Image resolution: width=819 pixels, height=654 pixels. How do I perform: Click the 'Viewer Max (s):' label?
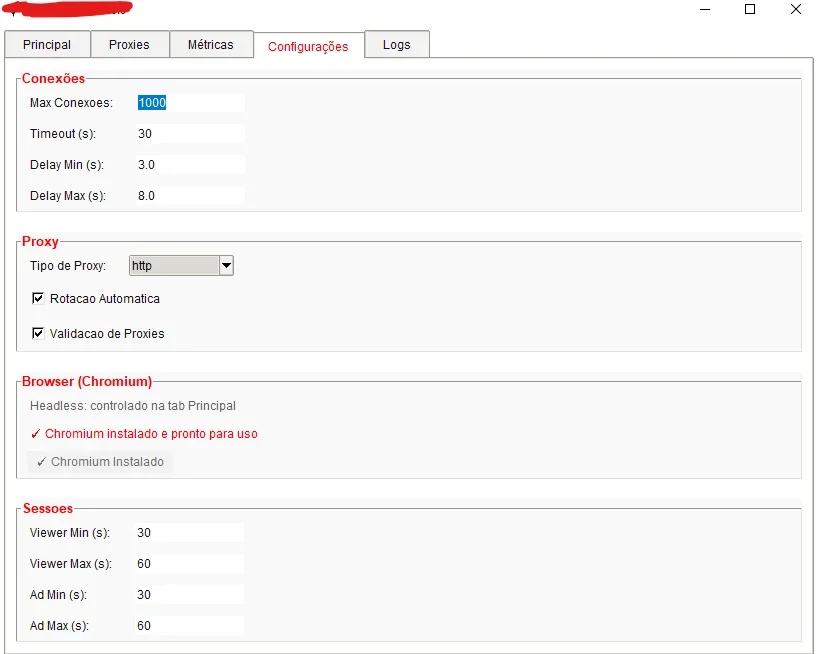pos(71,564)
